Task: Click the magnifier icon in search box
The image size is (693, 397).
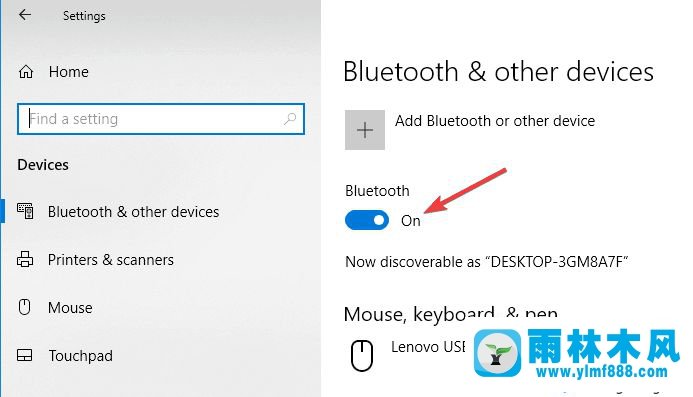Action: 290,118
